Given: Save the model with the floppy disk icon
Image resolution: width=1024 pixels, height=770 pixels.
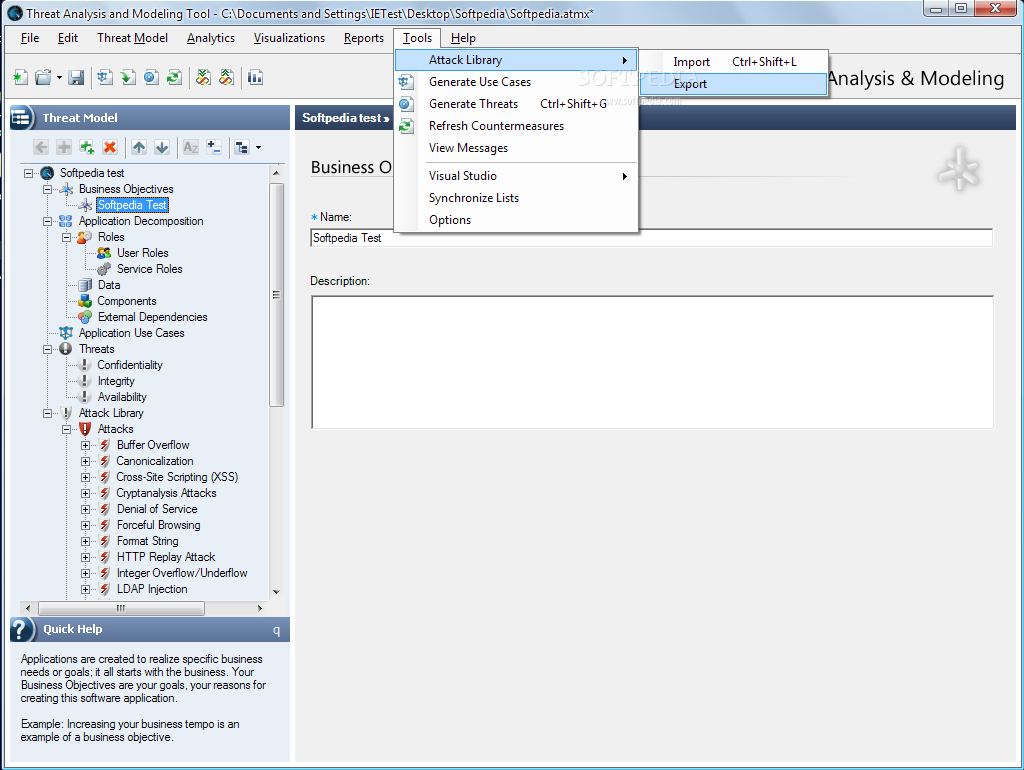Looking at the screenshot, I should (x=76, y=78).
